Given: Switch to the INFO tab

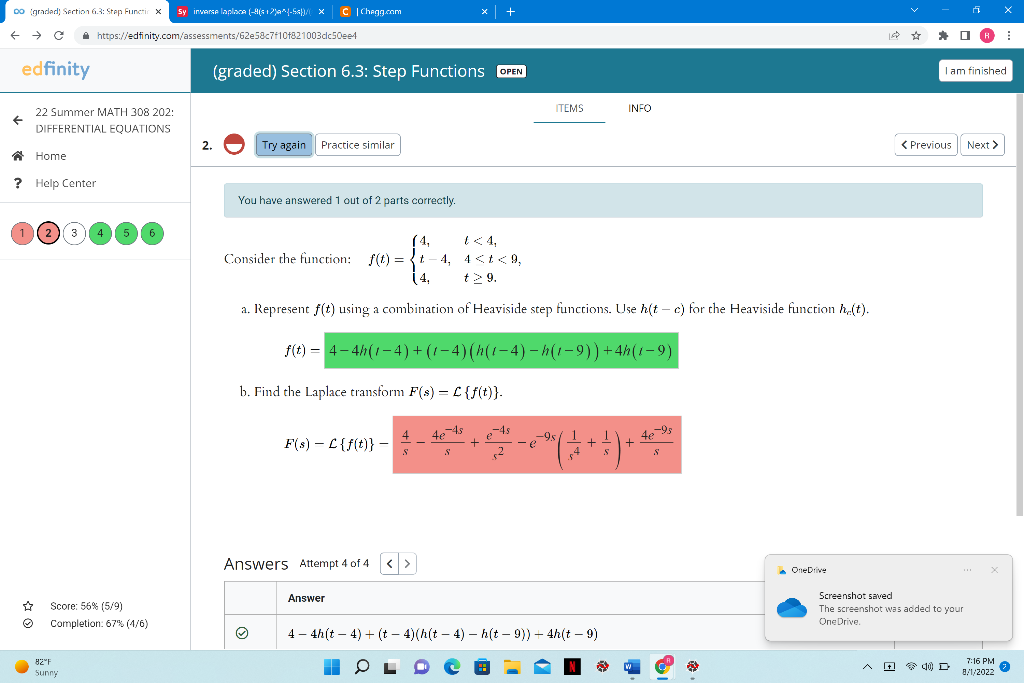Looking at the screenshot, I should click(640, 108).
